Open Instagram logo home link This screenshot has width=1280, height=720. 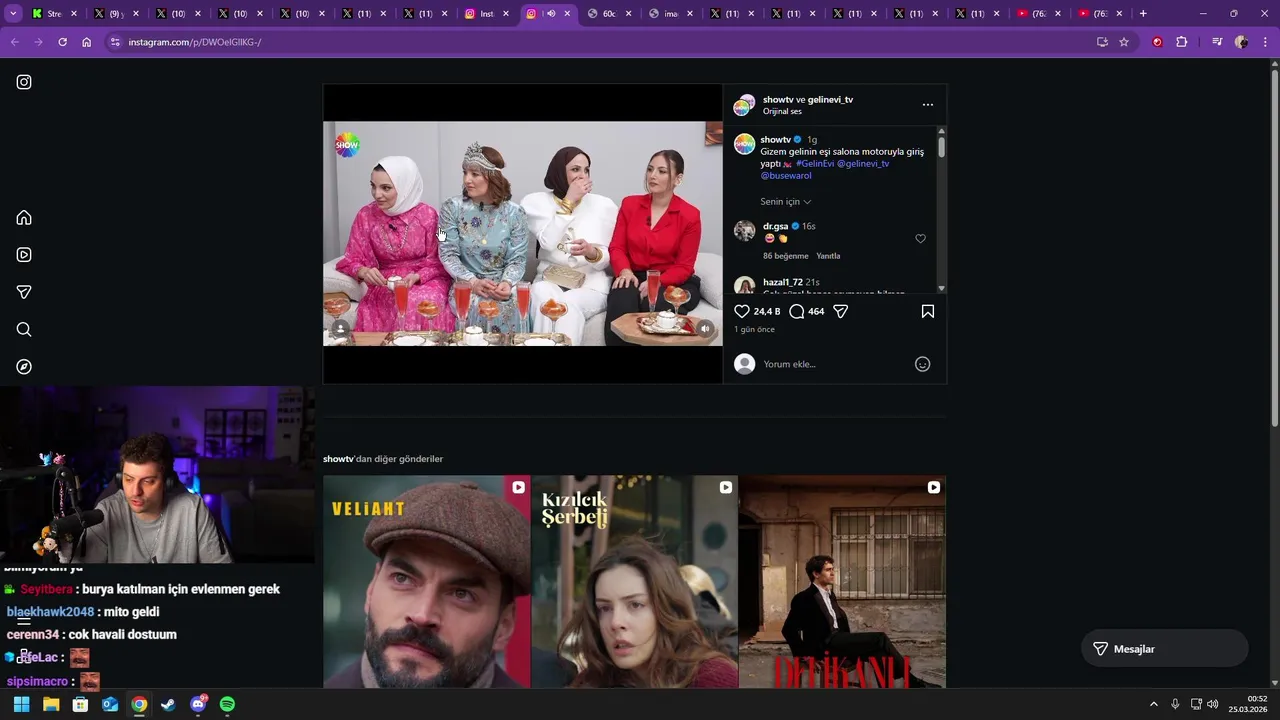pos(24,82)
